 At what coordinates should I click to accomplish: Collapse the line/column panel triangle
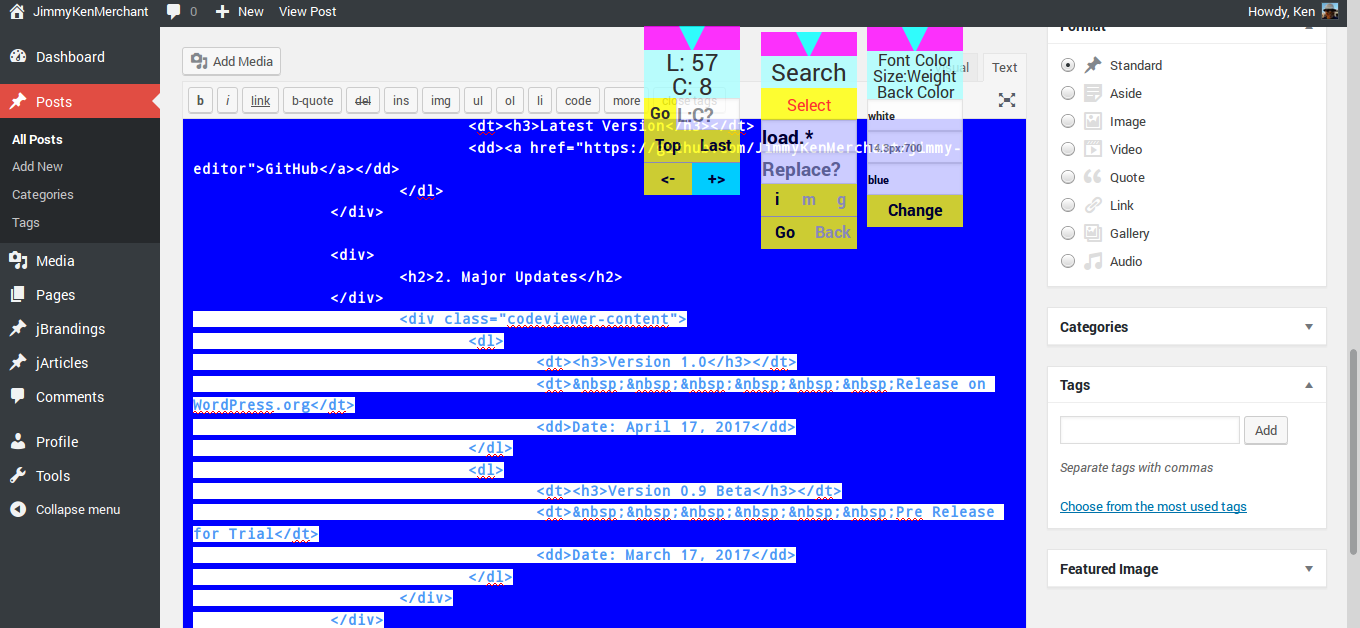point(692,38)
